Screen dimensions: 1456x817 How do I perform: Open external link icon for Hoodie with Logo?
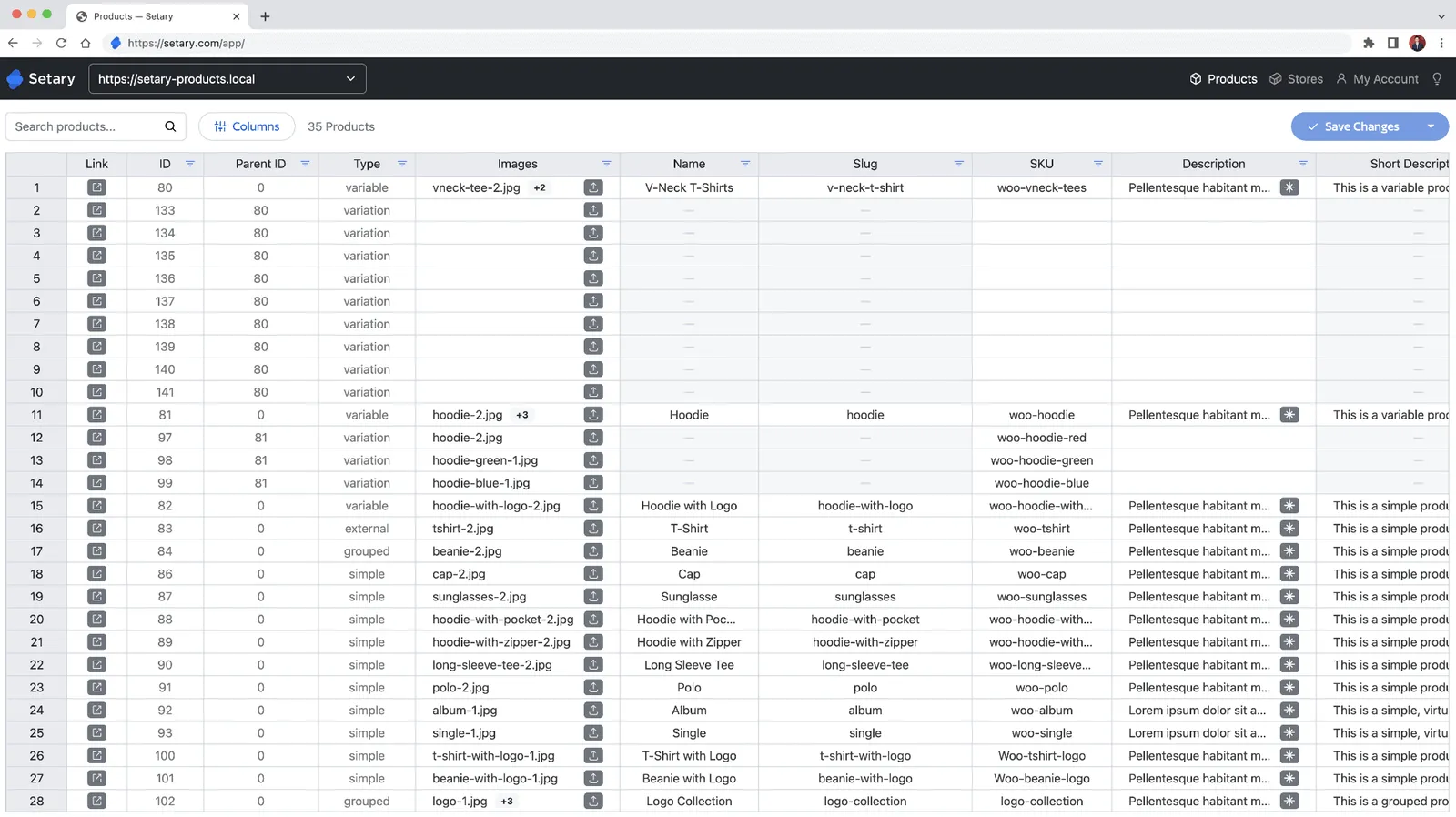[96, 506]
